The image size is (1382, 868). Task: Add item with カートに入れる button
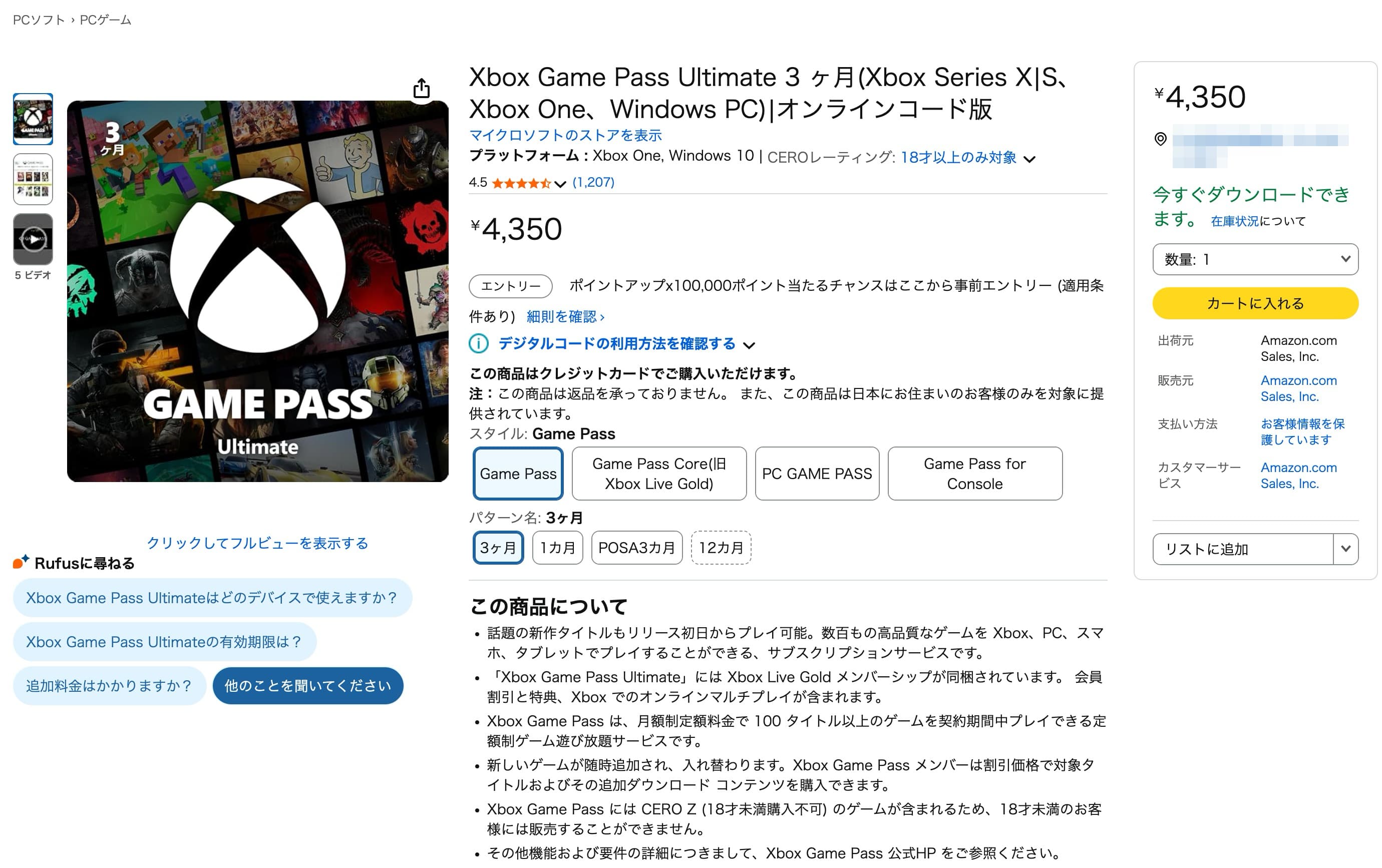[1255, 303]
